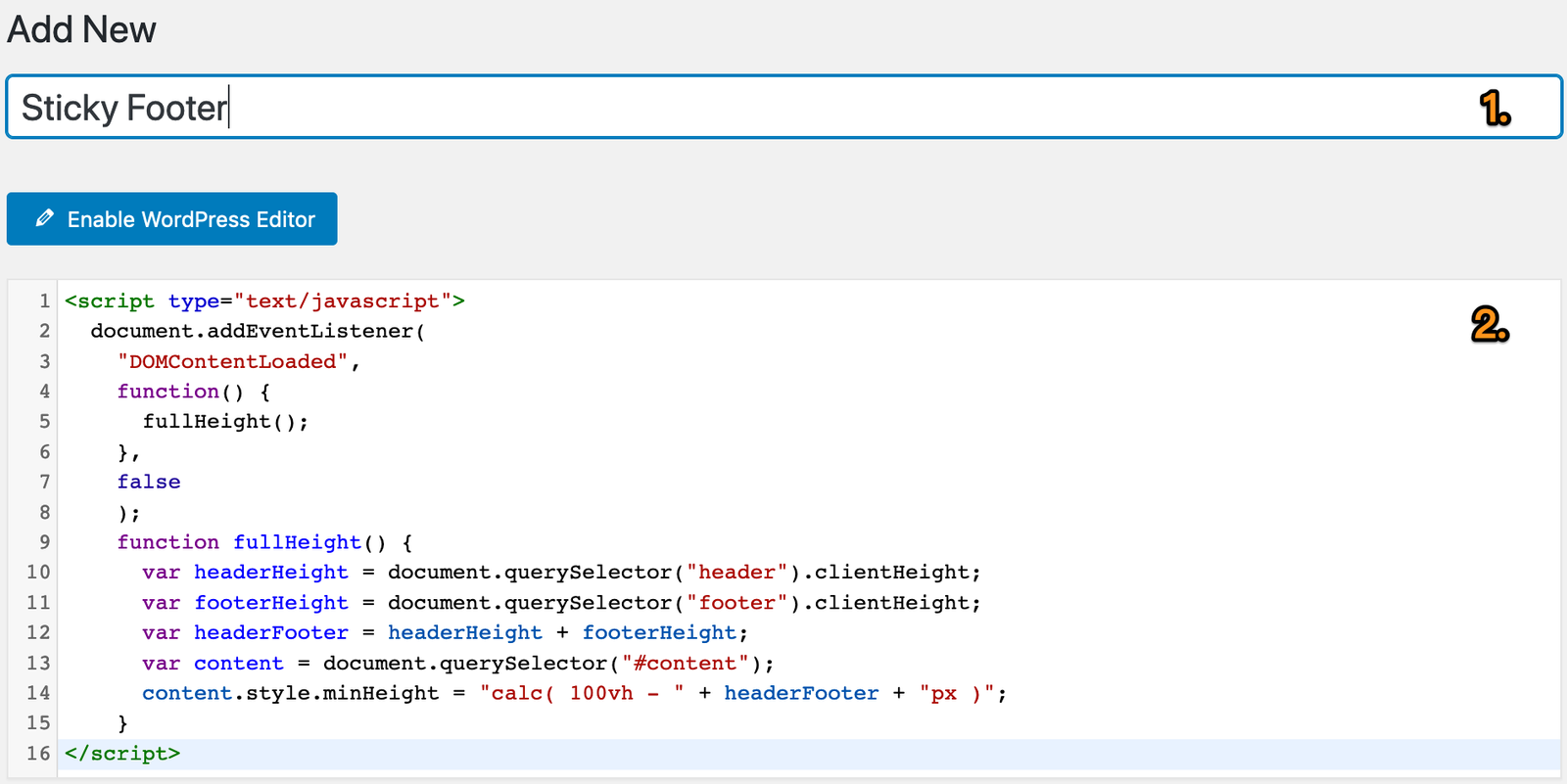Screen dimensions: 1567x784
Task: Click the closing script tag on line 16
Action: click(122, 754)
